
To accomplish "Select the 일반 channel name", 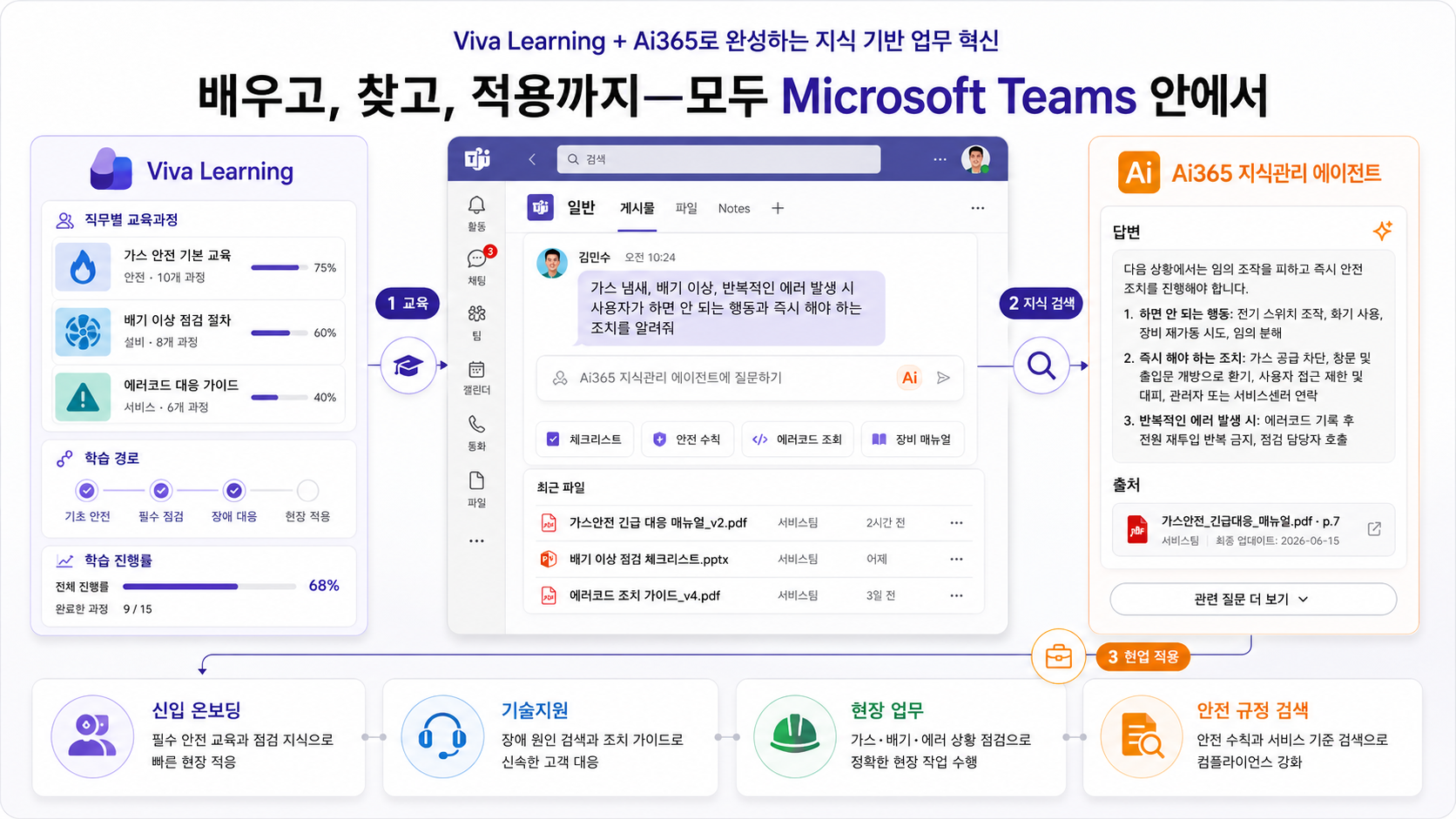I will click(581, 208).
